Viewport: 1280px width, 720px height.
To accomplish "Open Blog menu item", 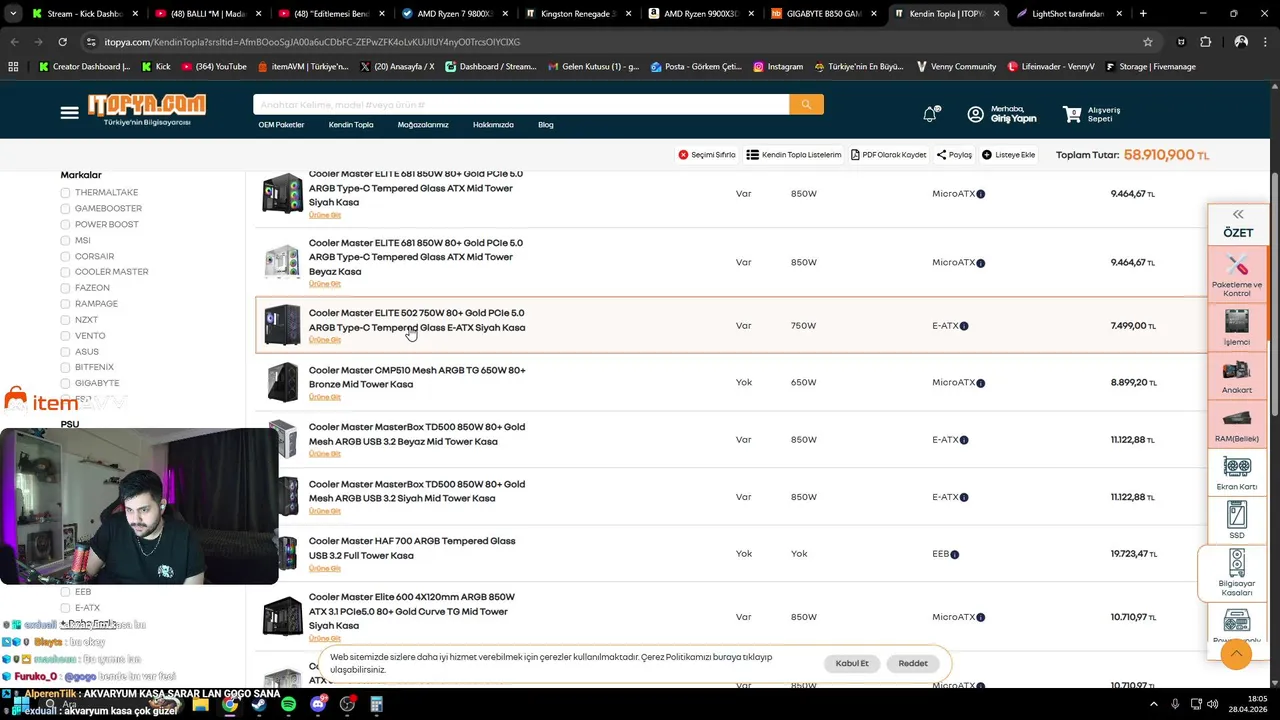I will 546,125.
